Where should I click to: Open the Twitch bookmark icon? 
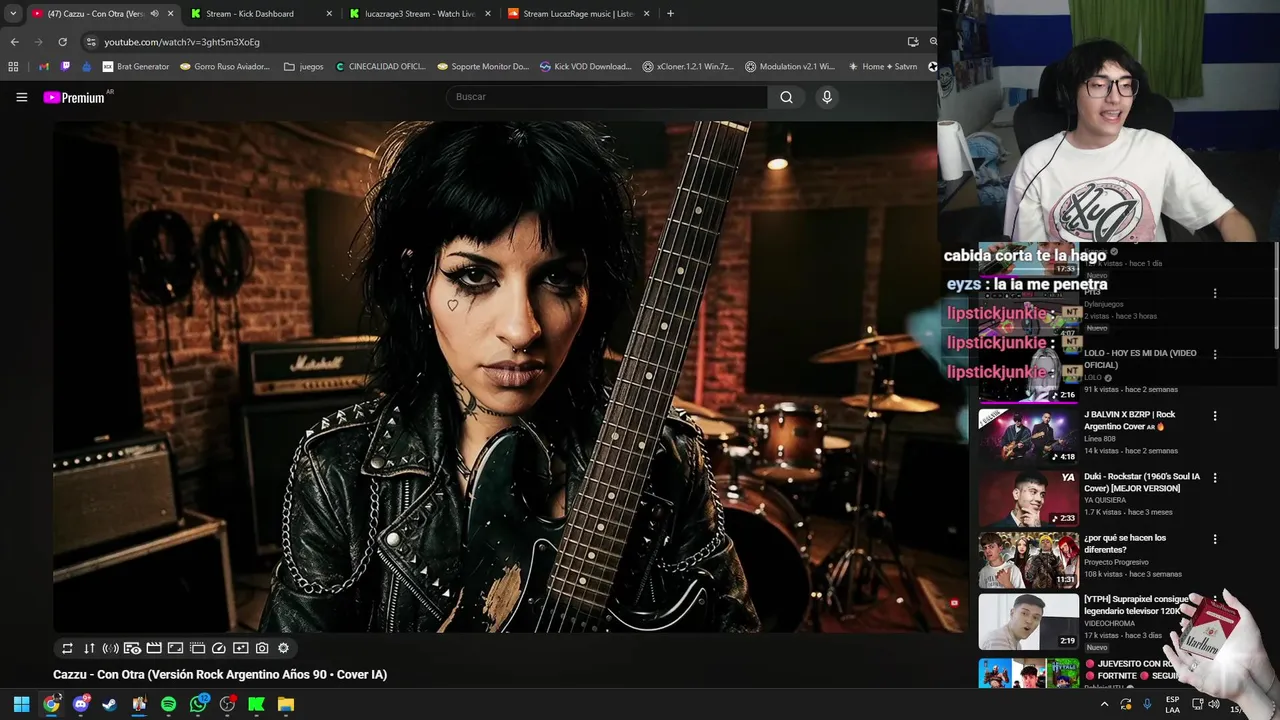click(x=66, y=67)
